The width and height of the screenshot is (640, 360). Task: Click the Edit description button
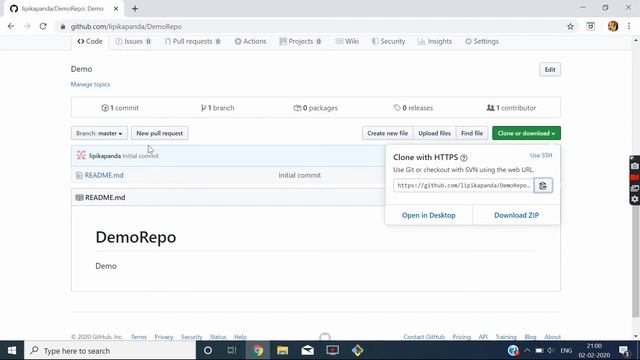[x=550, y=69]
